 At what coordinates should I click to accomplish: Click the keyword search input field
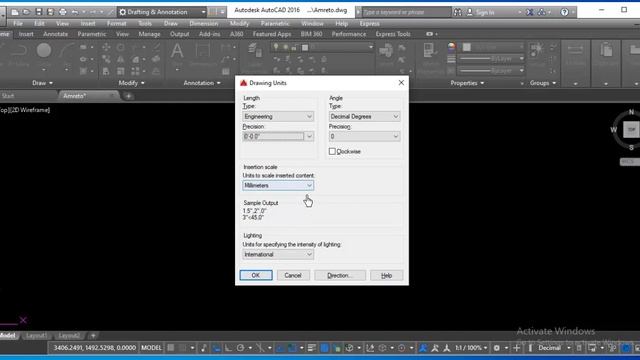coord(407,12)
